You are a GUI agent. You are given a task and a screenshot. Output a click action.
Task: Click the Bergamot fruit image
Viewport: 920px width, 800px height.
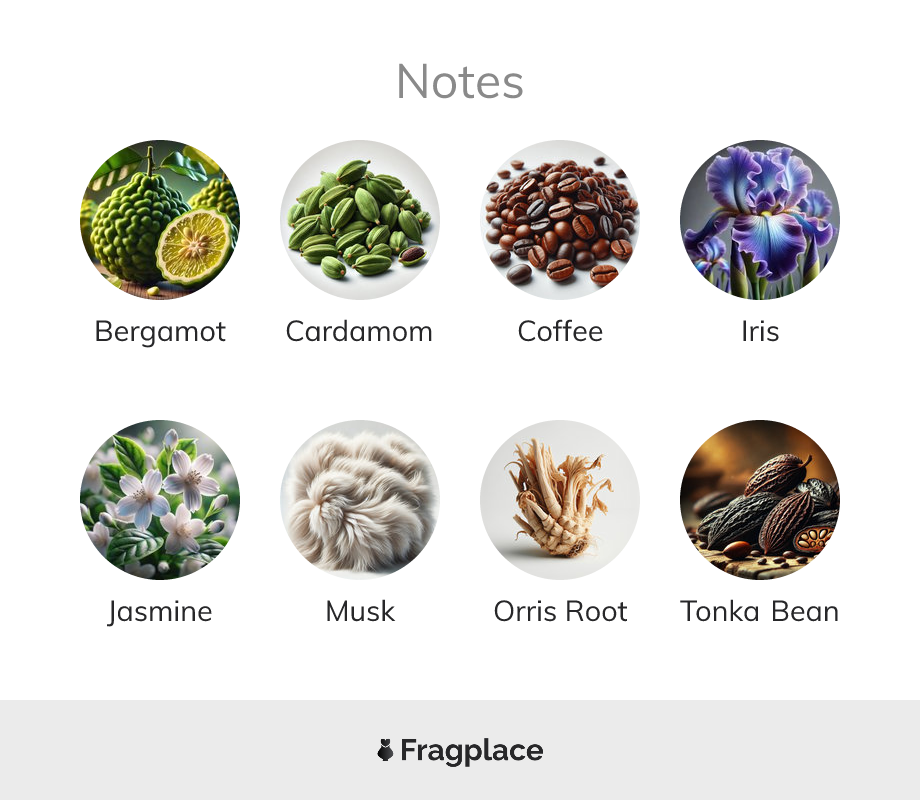(160, 220)
